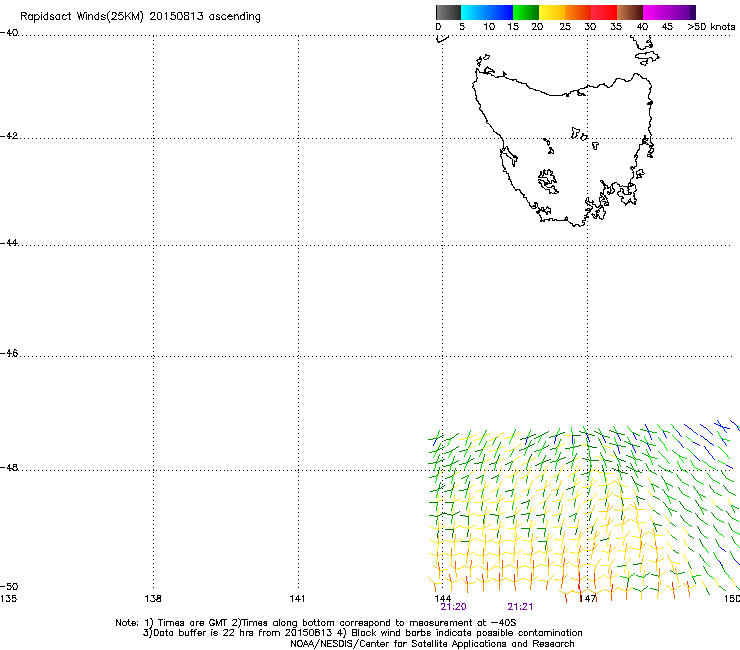Click the latitude label -42
Image resolution: width=740 pixels, height=650 pixels.
[9, 136]
